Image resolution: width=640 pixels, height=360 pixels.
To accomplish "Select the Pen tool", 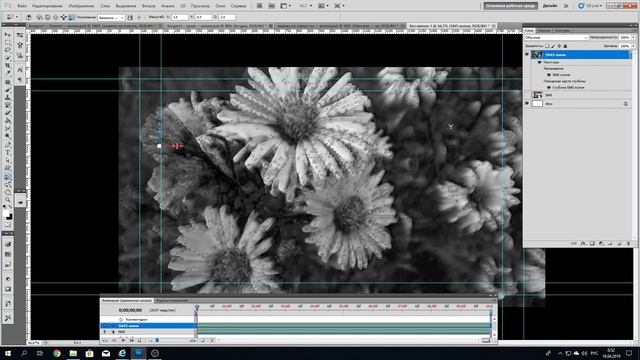I will pos(8,144).
